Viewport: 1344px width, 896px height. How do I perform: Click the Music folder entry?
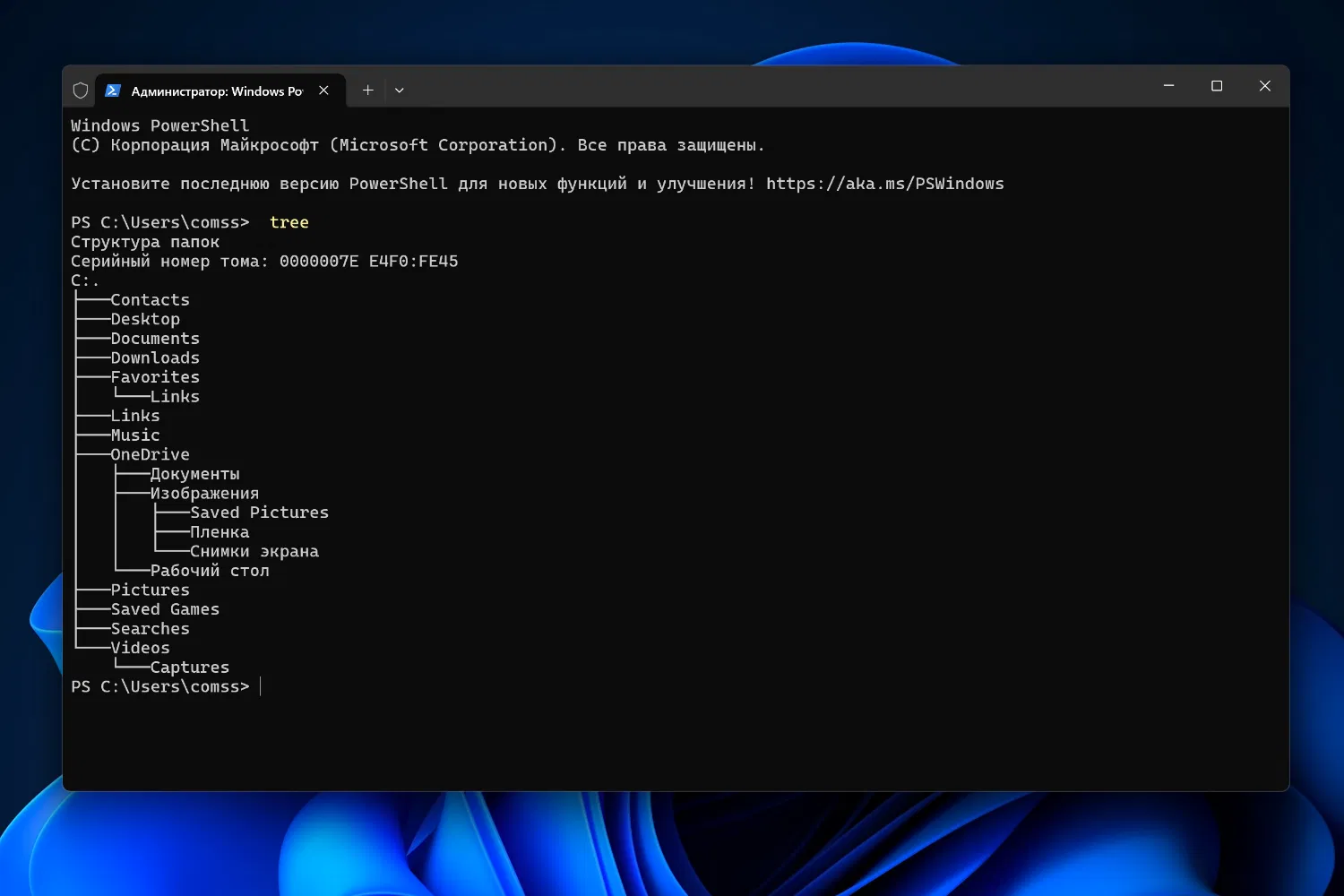point(135,435)
